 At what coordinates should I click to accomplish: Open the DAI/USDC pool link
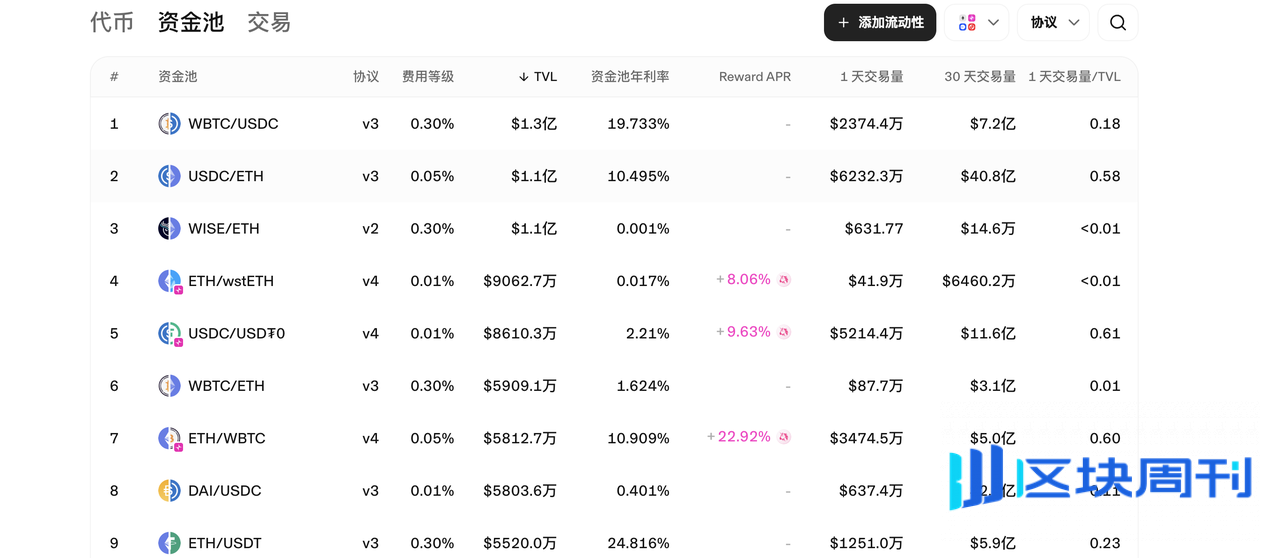(224, 491)
